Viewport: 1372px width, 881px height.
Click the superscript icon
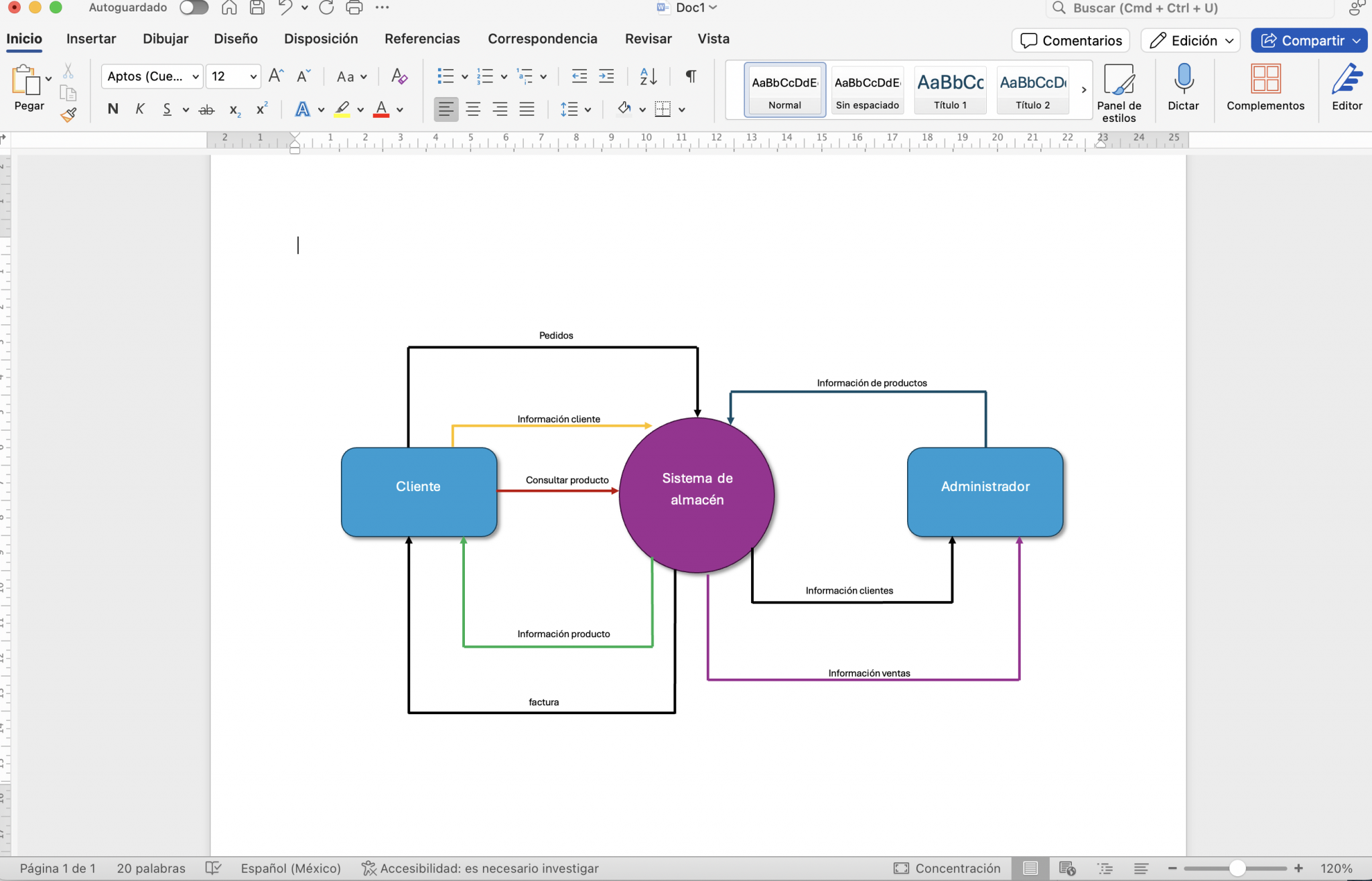(262, 107)
